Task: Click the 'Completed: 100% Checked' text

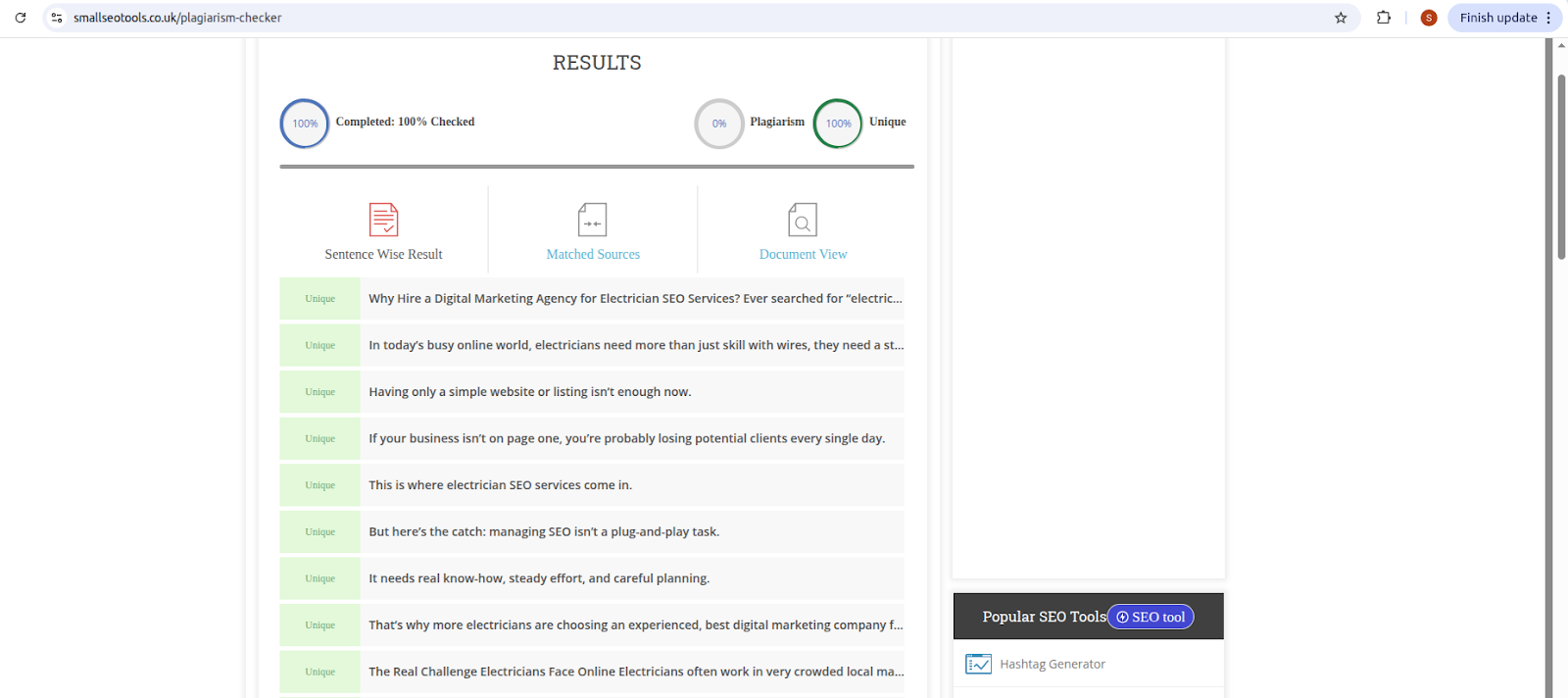Action: 405,122
